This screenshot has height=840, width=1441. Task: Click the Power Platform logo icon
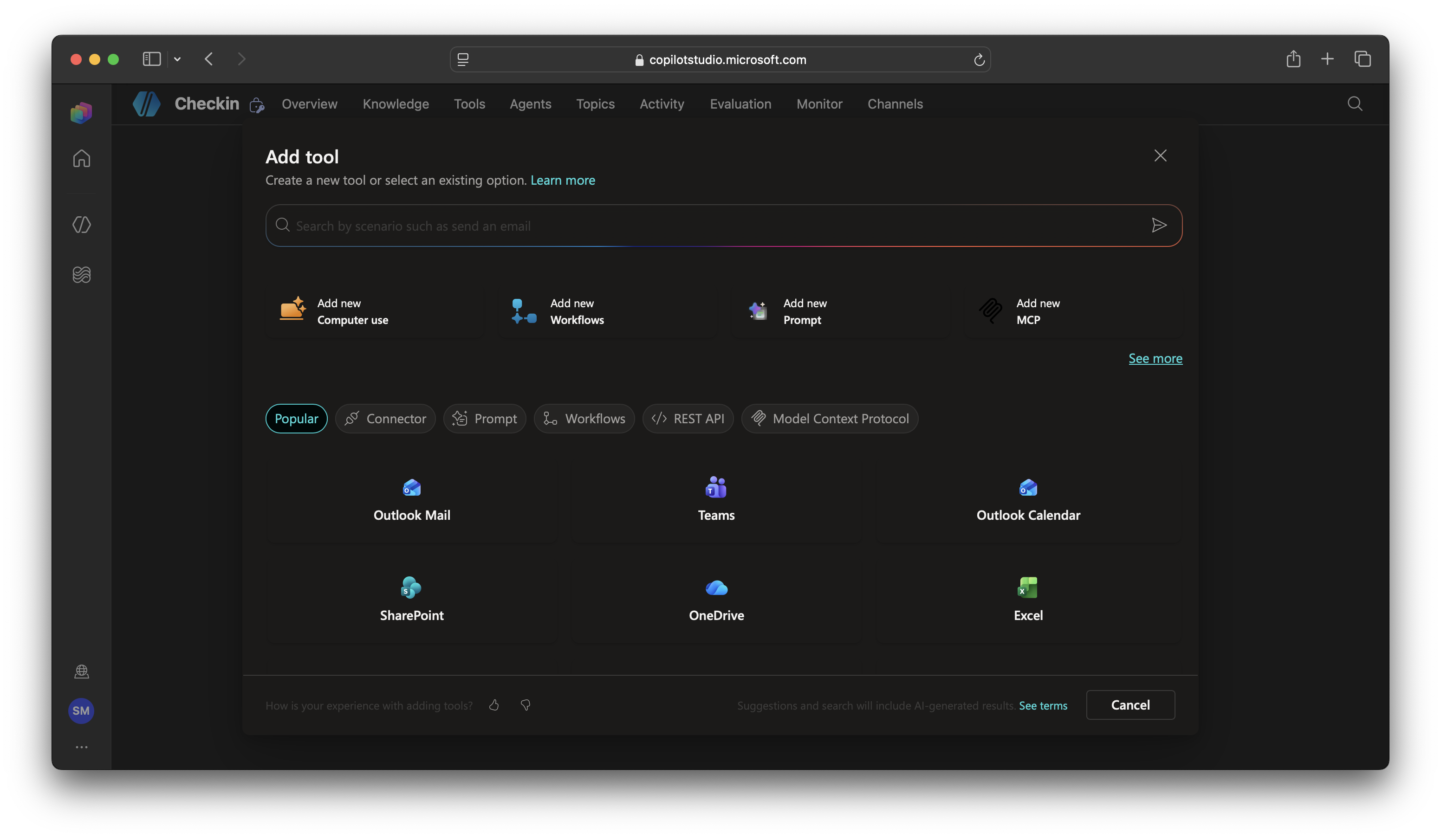[81, 113]
